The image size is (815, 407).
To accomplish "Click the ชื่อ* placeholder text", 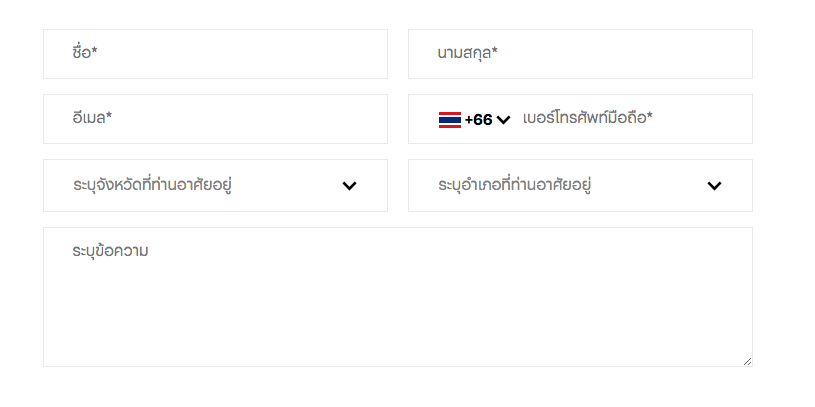I will (85, 53).
